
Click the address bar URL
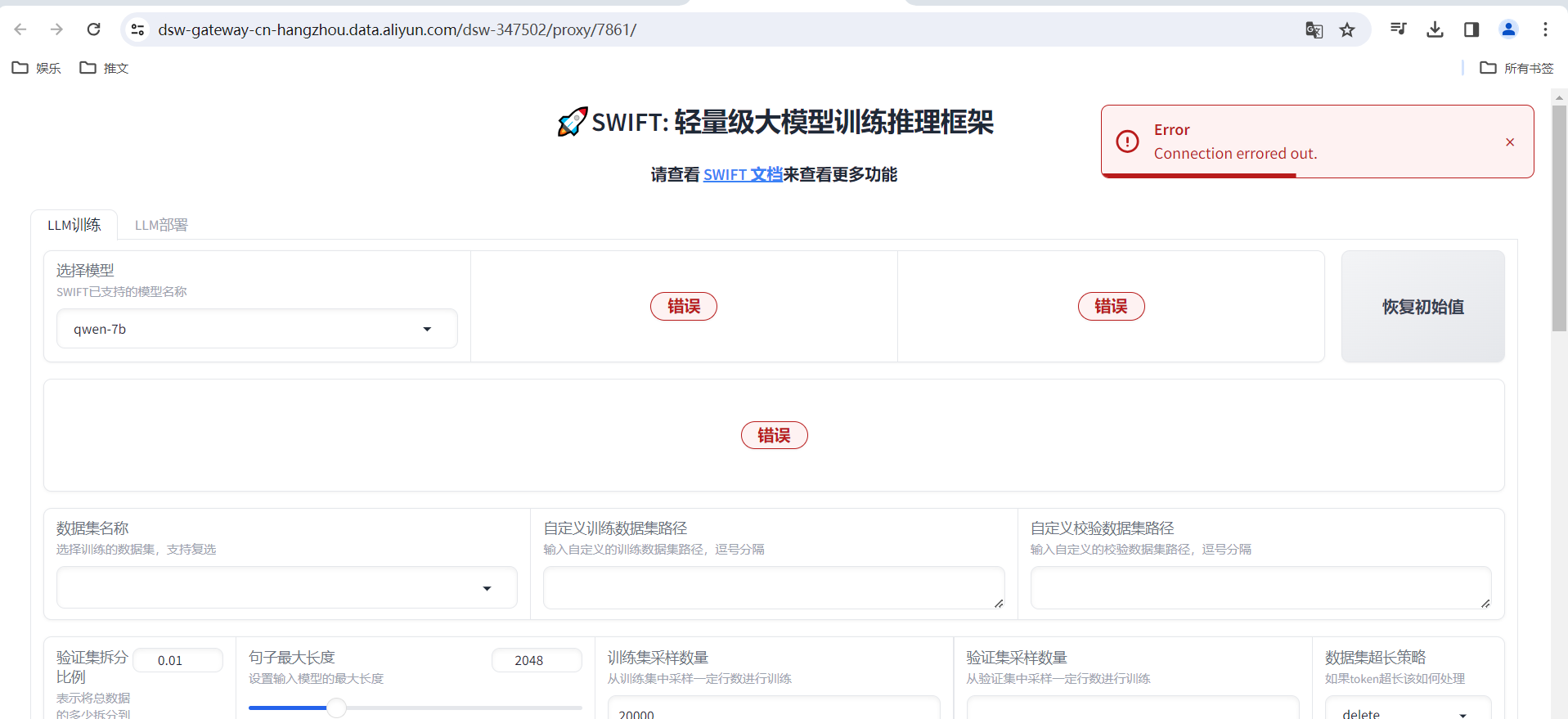tap(397, 29)
